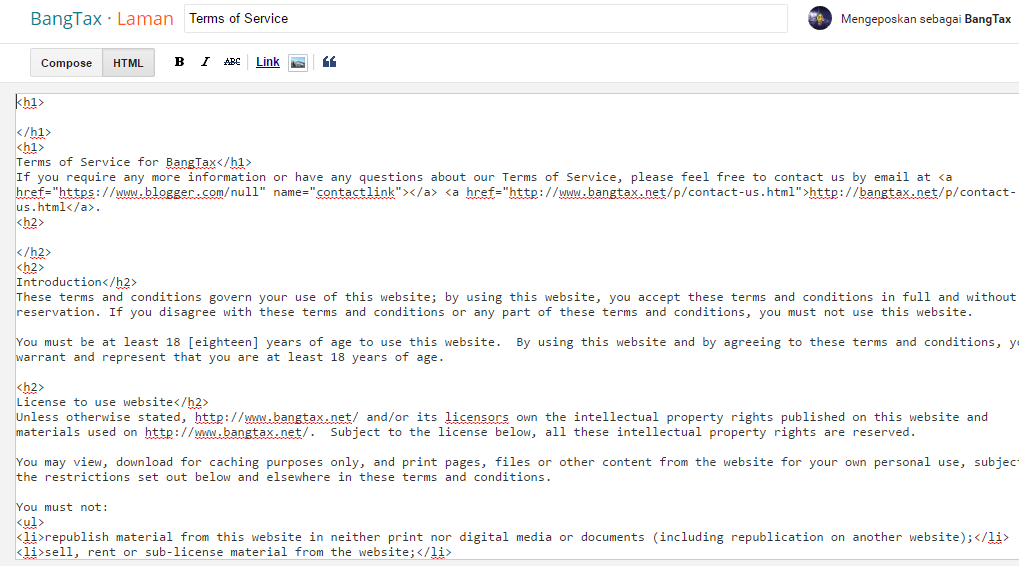Click the 'sell, rent or sub-license material' line
The height and width of the screenshot is (566, 1019).
(x=234, y=552)
